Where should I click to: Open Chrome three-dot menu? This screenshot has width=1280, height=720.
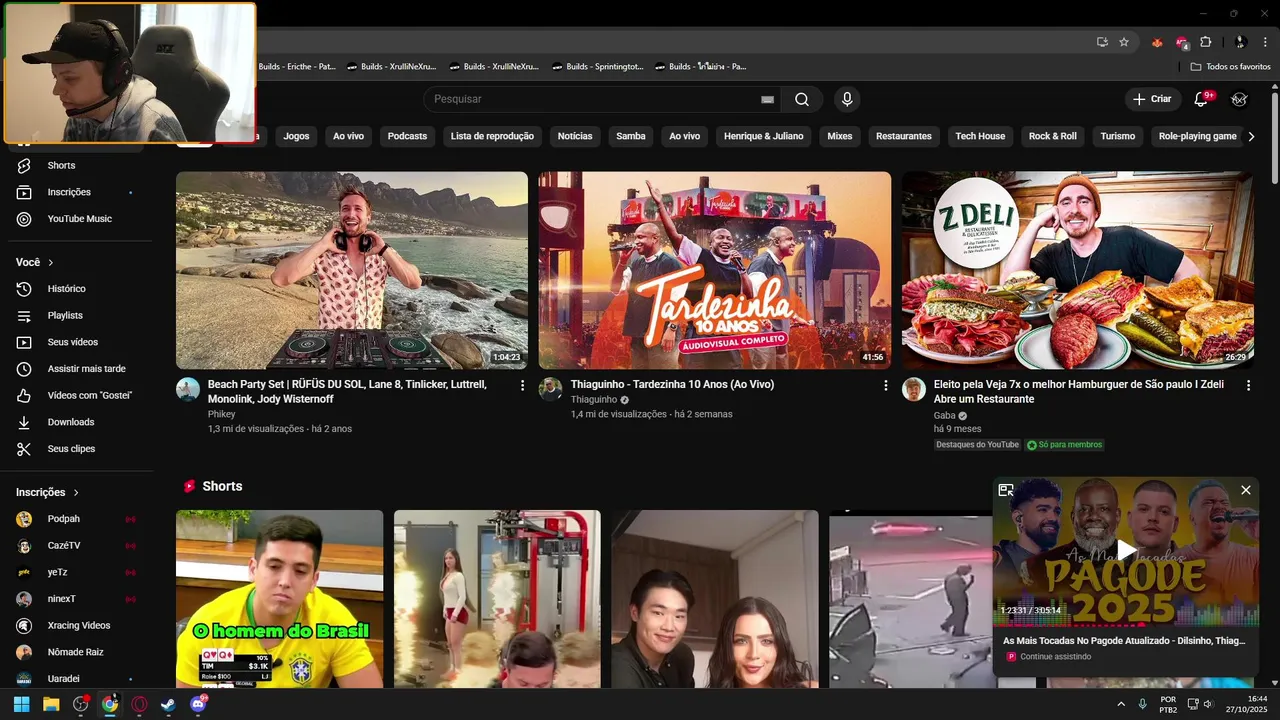pyautogui.click(x=1265, y=42)
